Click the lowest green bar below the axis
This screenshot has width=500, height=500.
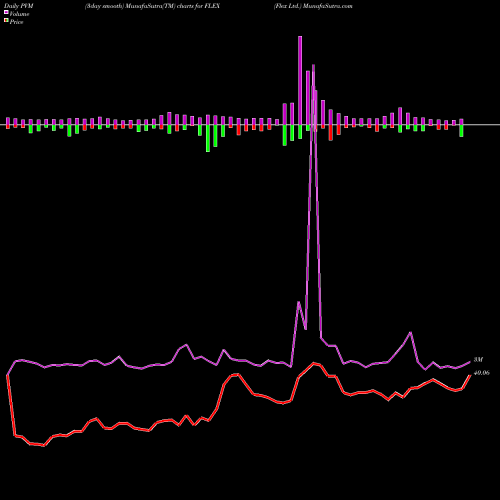tap(208, 138)
